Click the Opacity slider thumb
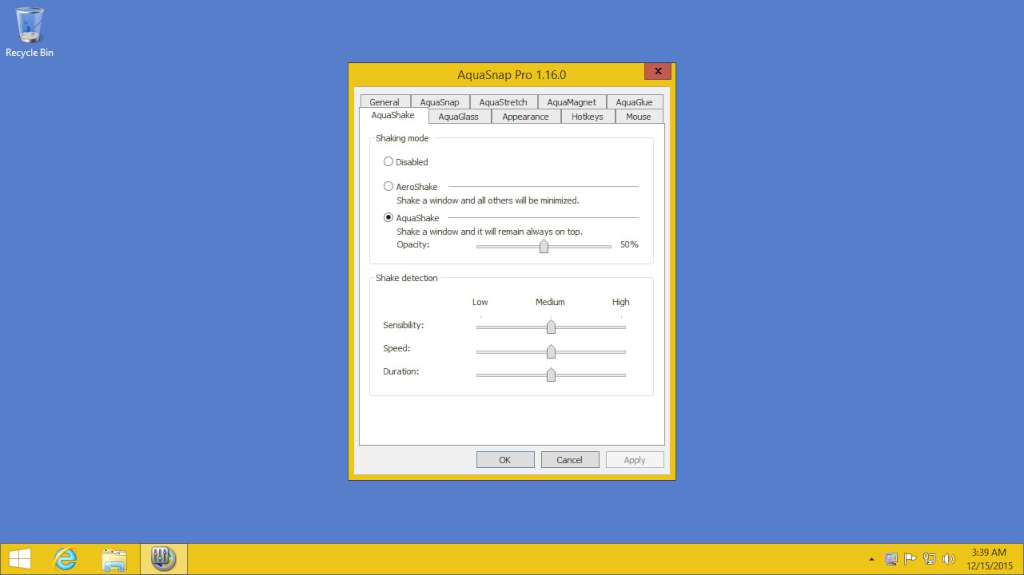This screenshot has height=575, width=1024. pyautogui.click(x=543, y=246)
